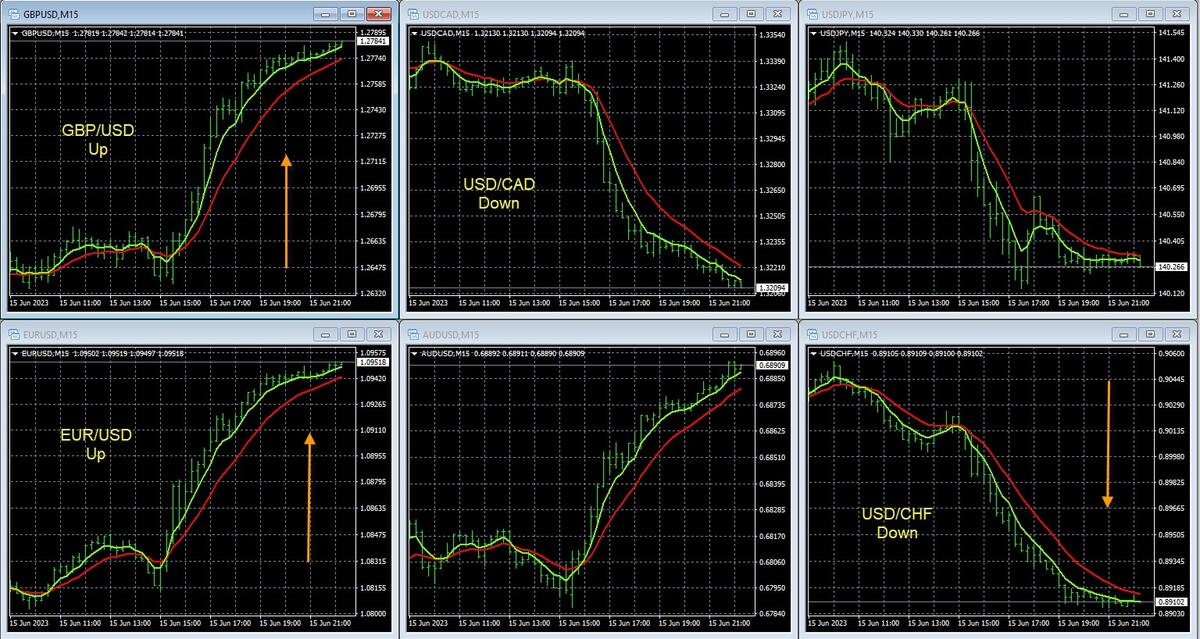This screenshot has height=639, width=1200.
Task: Minimize the AUDUSD,M15 chart window
Action: point(726,333)
